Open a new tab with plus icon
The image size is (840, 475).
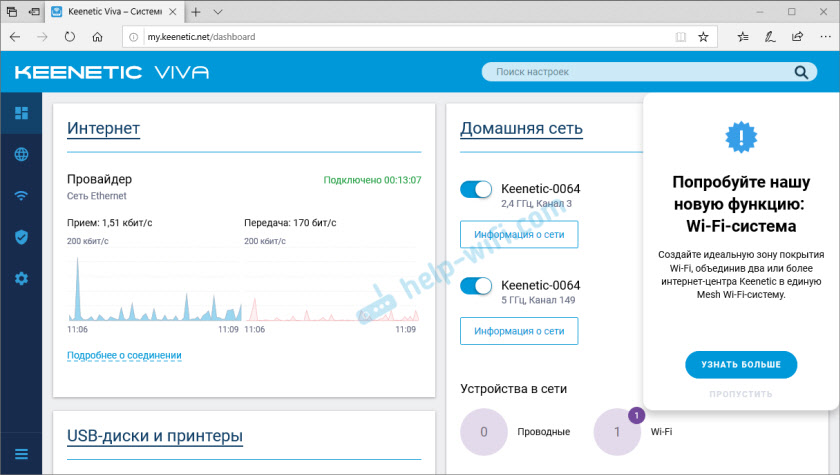[x=196, y=12]
